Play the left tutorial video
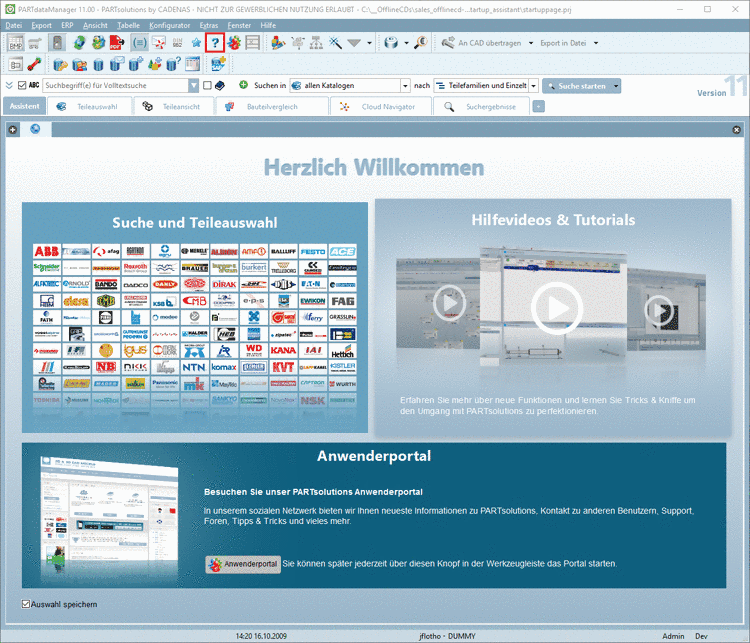 pos(449,303)
